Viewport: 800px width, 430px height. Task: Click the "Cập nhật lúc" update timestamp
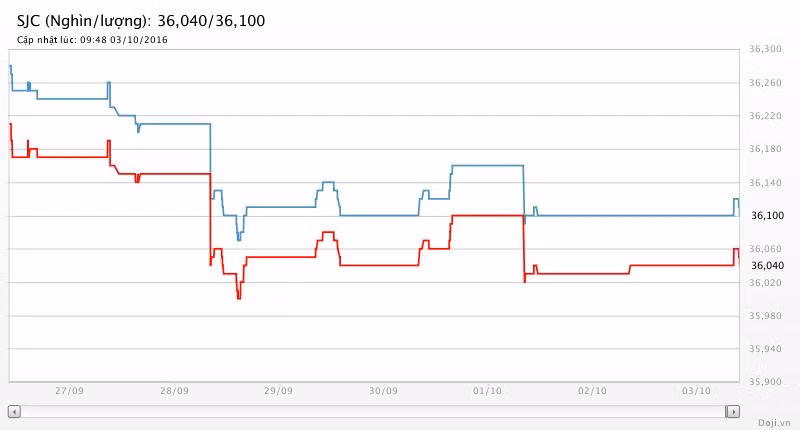pos(92,40)
